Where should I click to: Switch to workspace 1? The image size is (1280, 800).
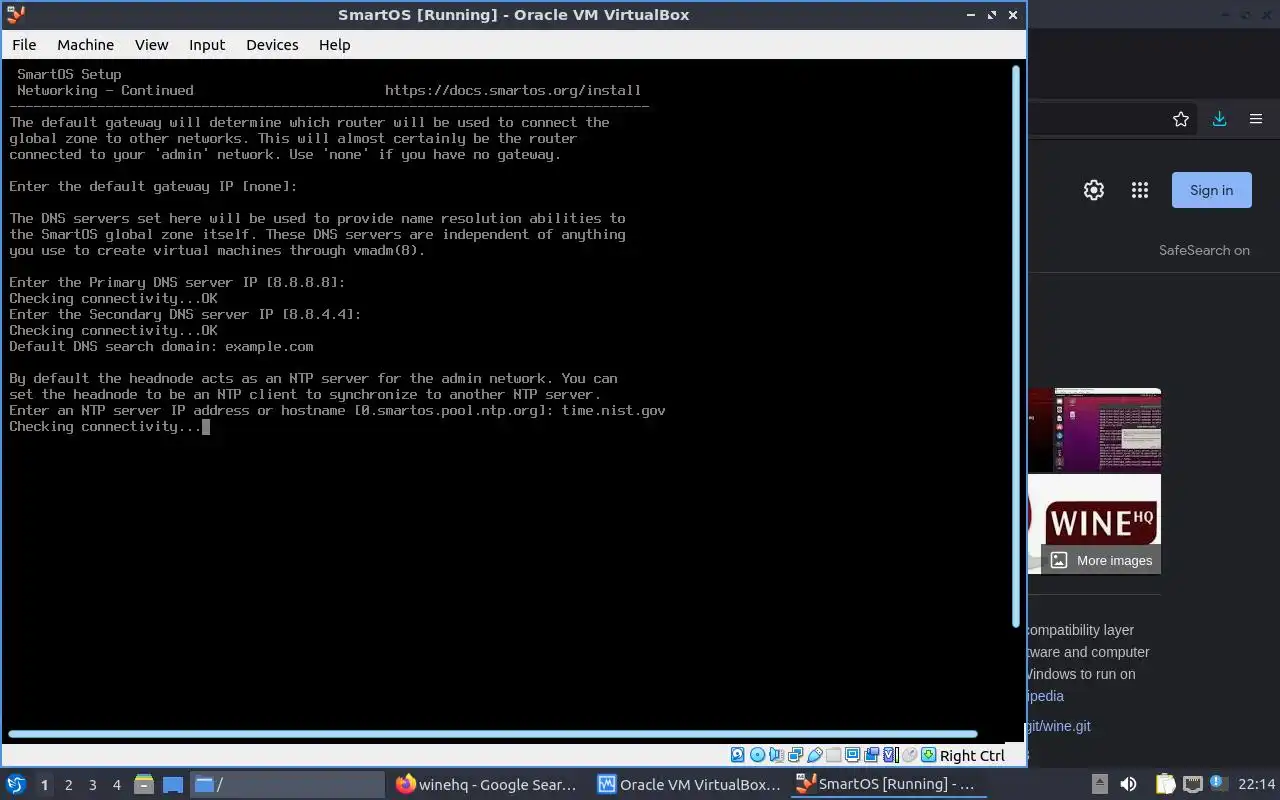coord(44,785)
